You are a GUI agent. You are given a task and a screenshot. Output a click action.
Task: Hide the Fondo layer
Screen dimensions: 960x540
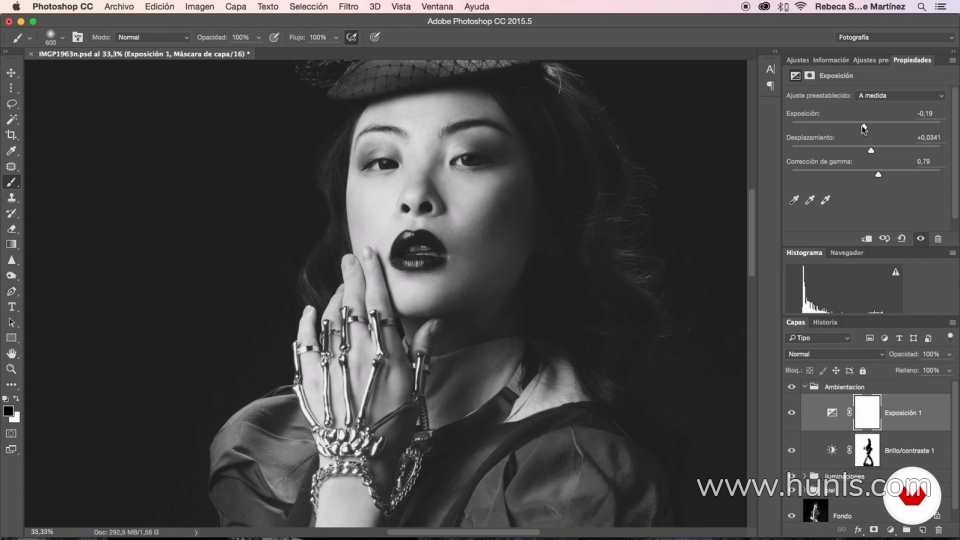(791, 516)
